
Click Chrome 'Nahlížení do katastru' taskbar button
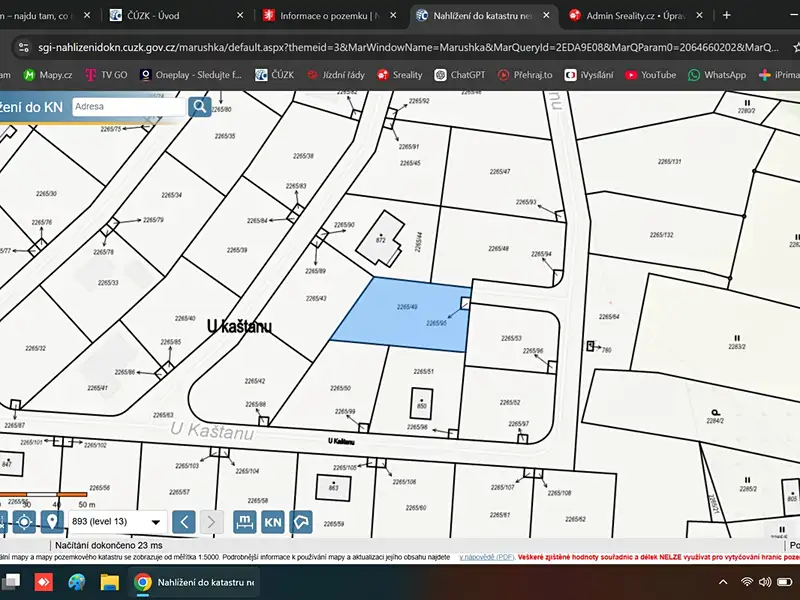point(194,582)
